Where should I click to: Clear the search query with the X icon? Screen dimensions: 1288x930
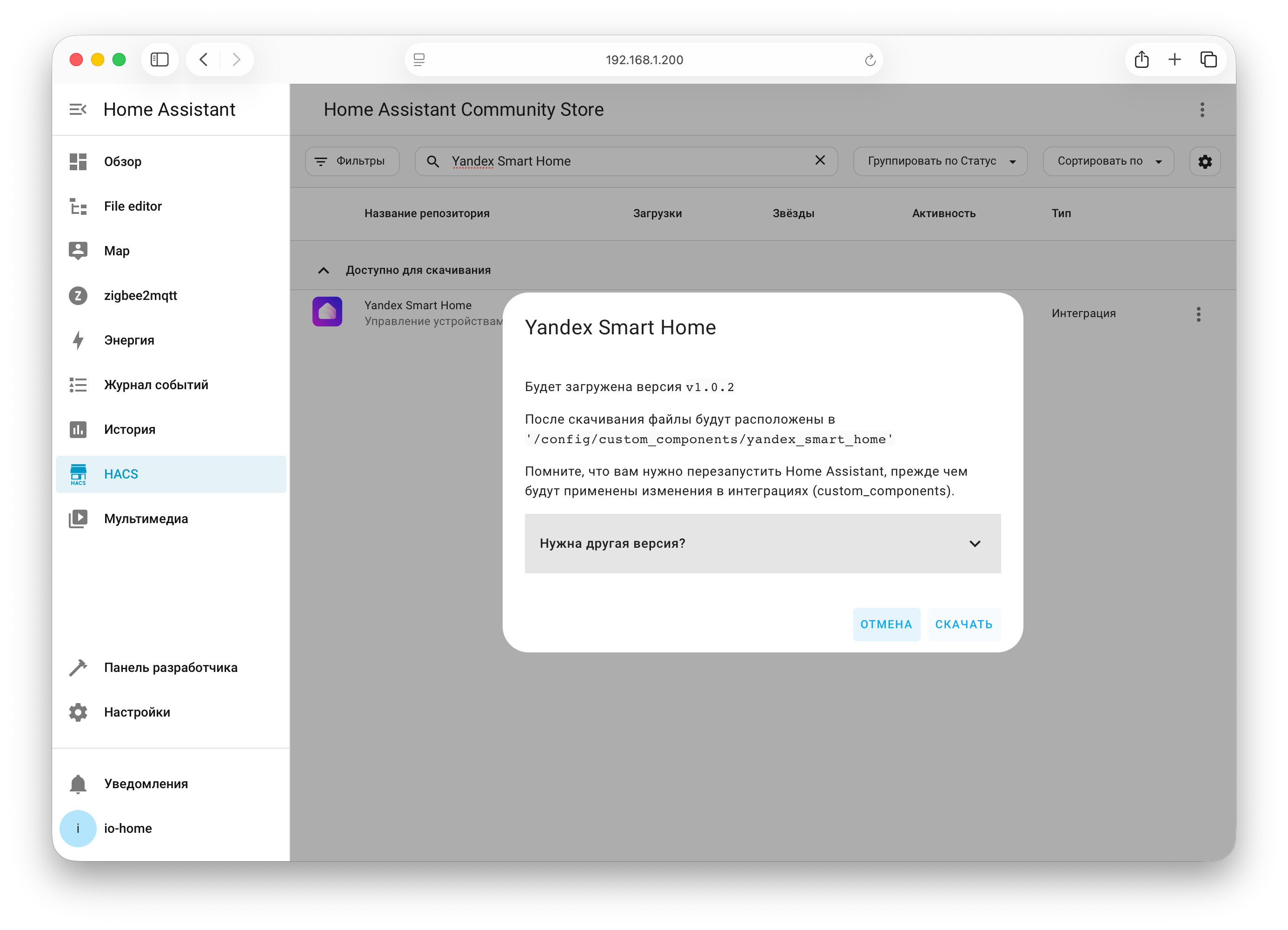820,161
